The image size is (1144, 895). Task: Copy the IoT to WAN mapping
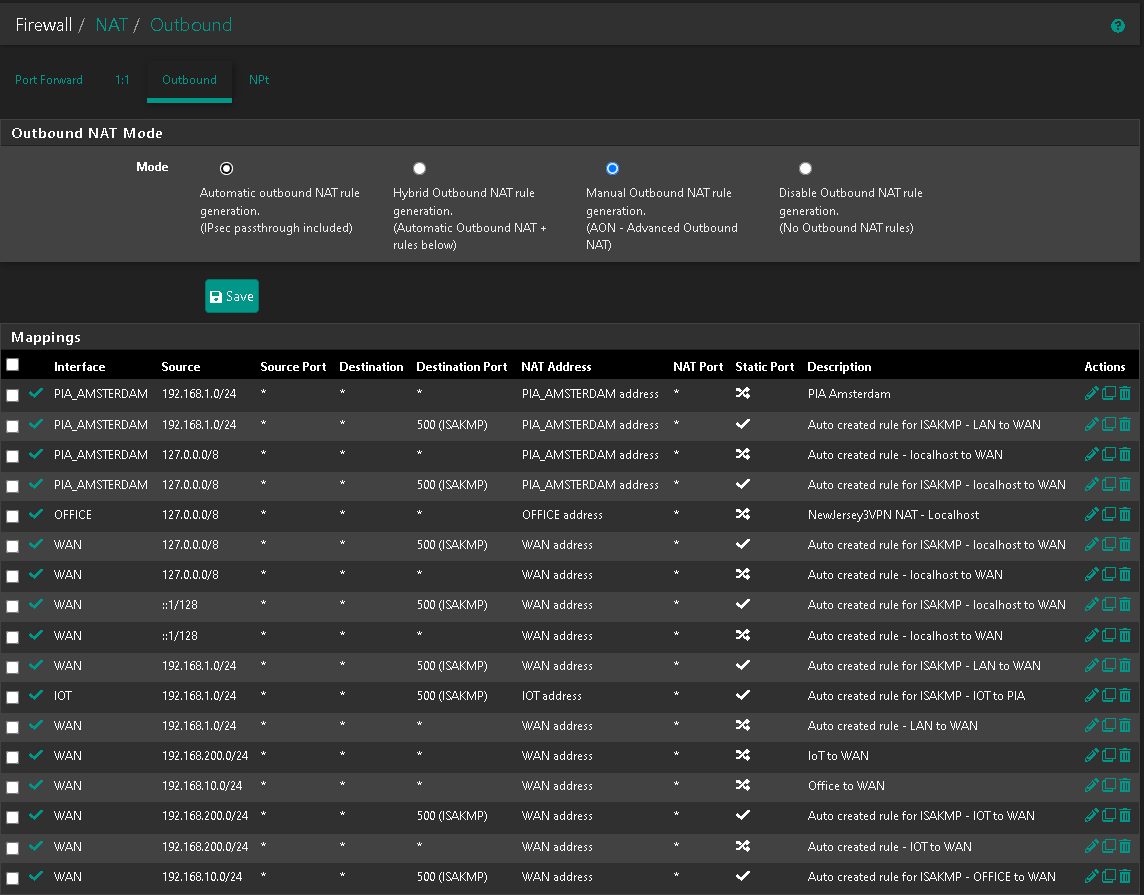pos(1108,756)
